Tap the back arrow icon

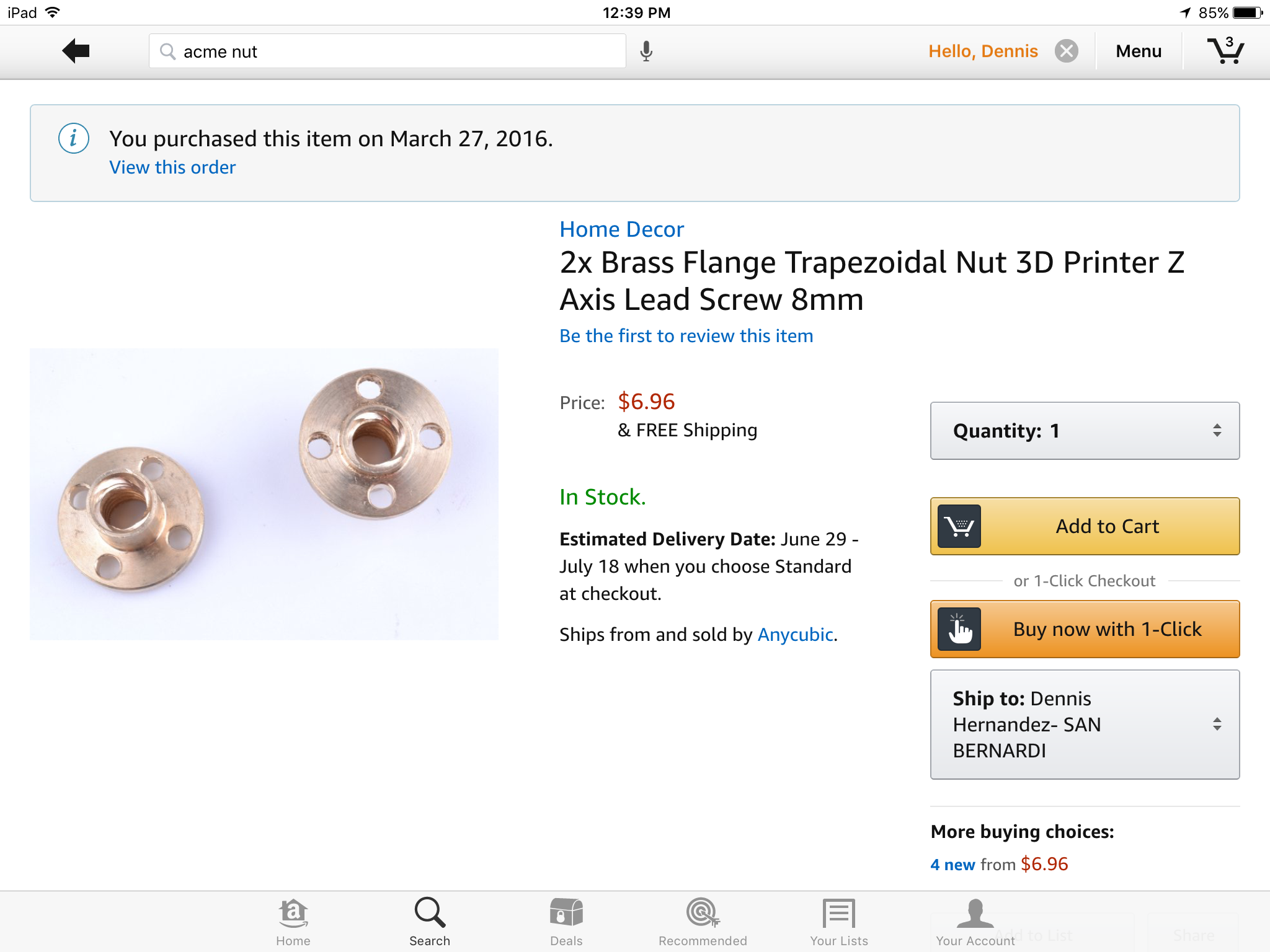point(76,51)
